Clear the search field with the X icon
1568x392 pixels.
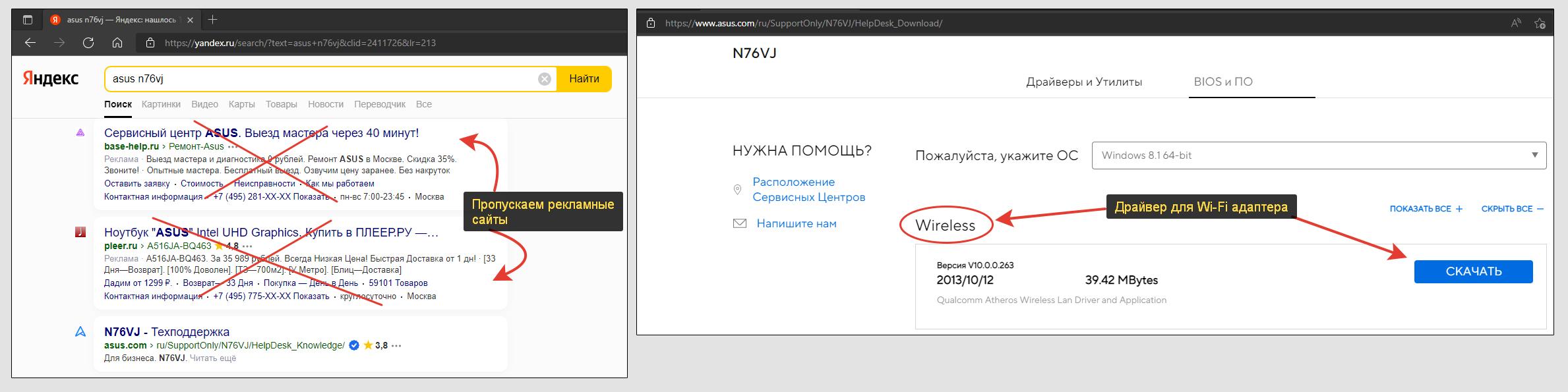(545, 79)
